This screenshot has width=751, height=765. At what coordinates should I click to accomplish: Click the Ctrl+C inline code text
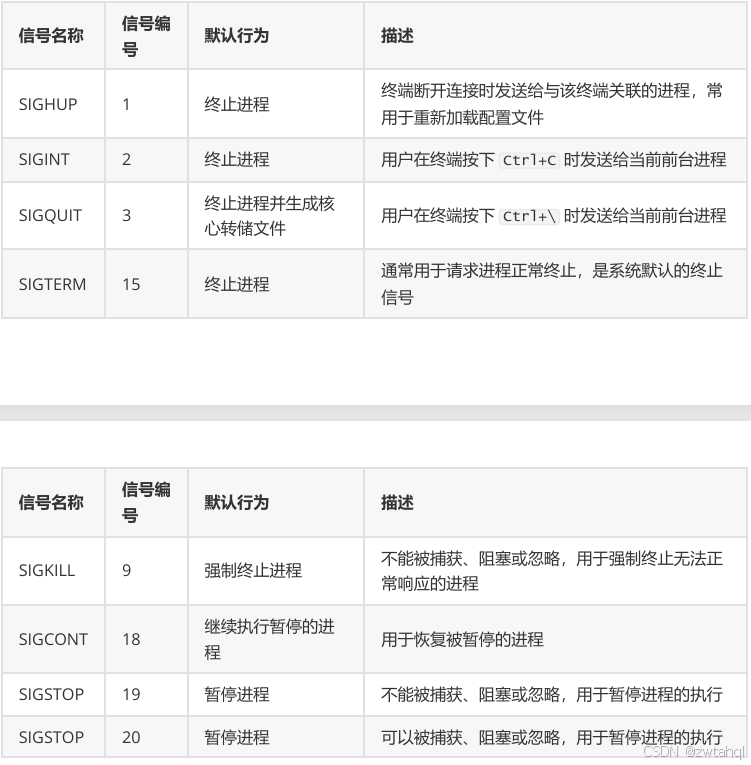[x=529, y=160]
